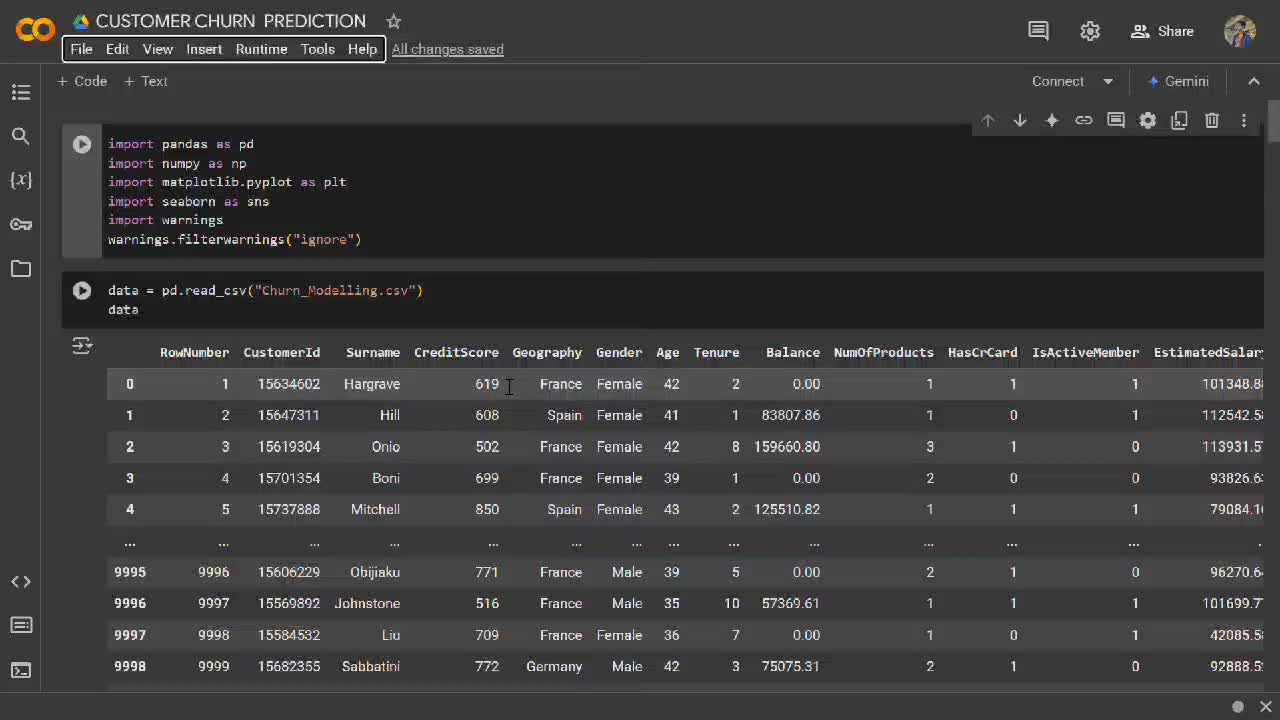This screenshot has height=720, width=1280.
Task: Open the variables {x} panel icon
Action: coord(21,180)
